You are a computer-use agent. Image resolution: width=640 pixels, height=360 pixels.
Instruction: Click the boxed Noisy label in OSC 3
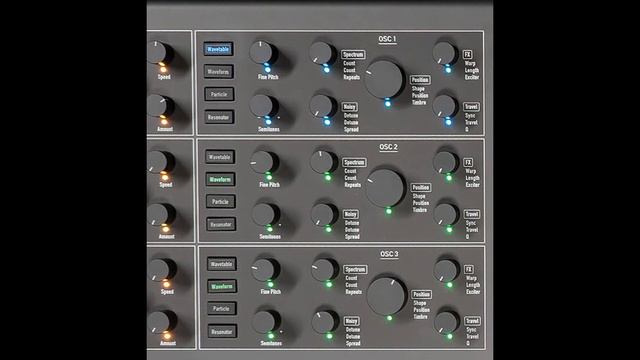tap(351, 321)
